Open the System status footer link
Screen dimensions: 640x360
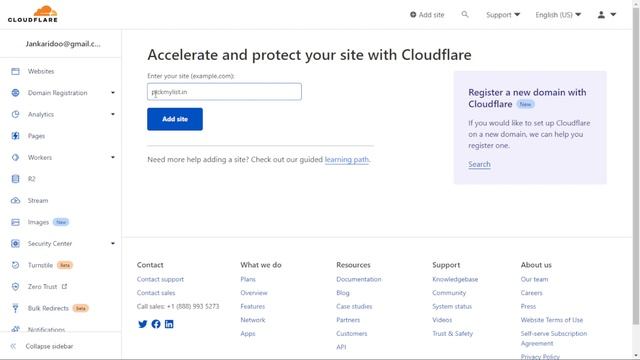point(452,306)
